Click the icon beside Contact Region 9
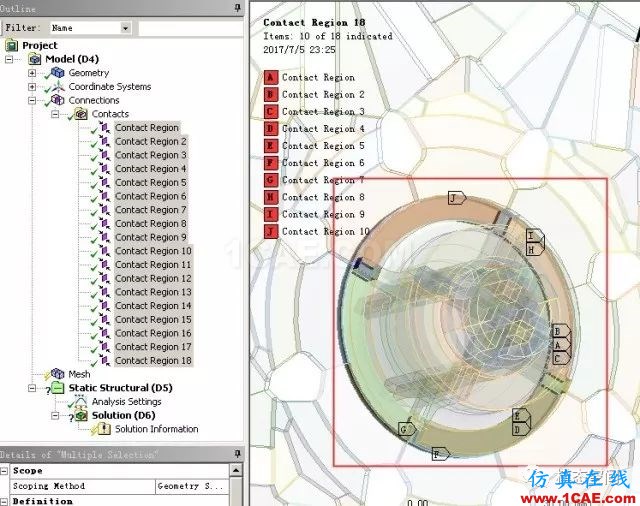Image resolution: width=640 pixels, height=506 pixels. coord(105,237)
